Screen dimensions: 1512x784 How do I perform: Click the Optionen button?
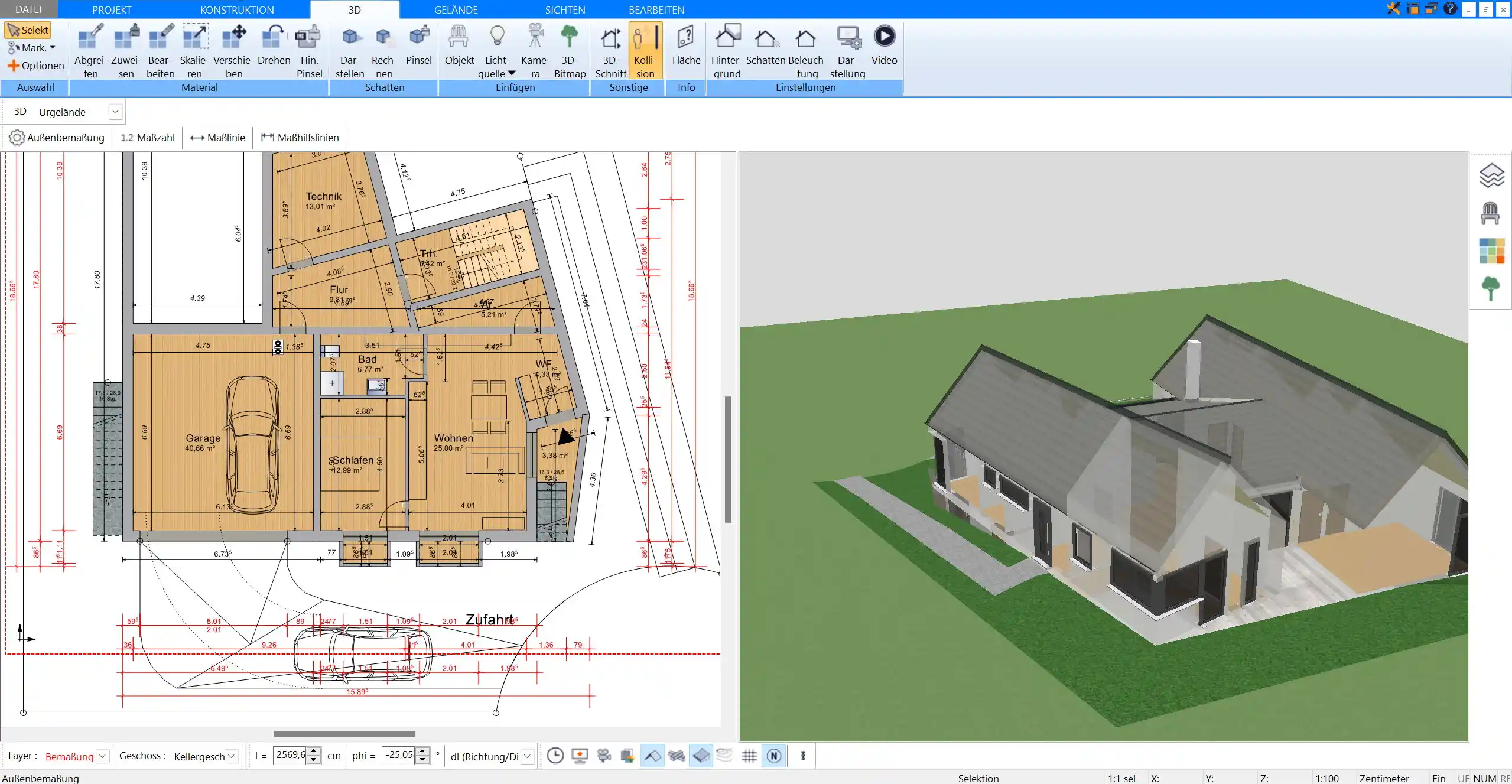(36, 66)
